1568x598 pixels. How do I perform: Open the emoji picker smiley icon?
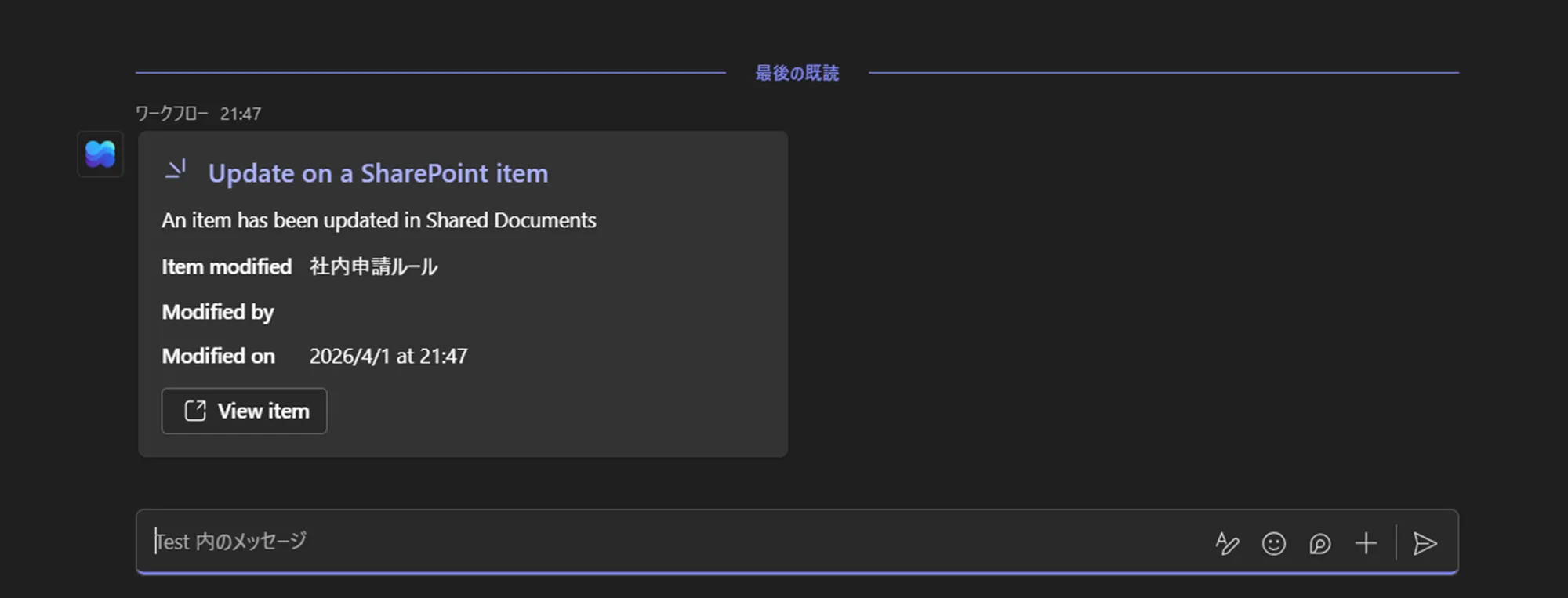(x=1273, y=543)
